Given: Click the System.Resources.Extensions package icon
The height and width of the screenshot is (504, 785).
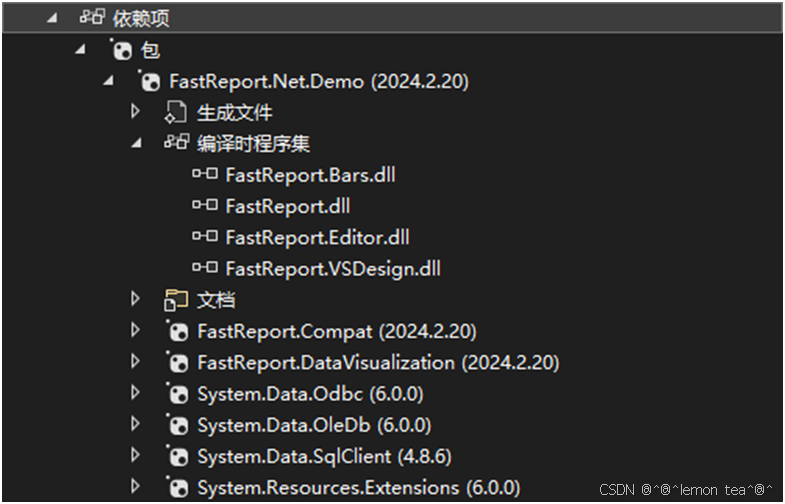Looking at the screenshot, I should point(177,487).
